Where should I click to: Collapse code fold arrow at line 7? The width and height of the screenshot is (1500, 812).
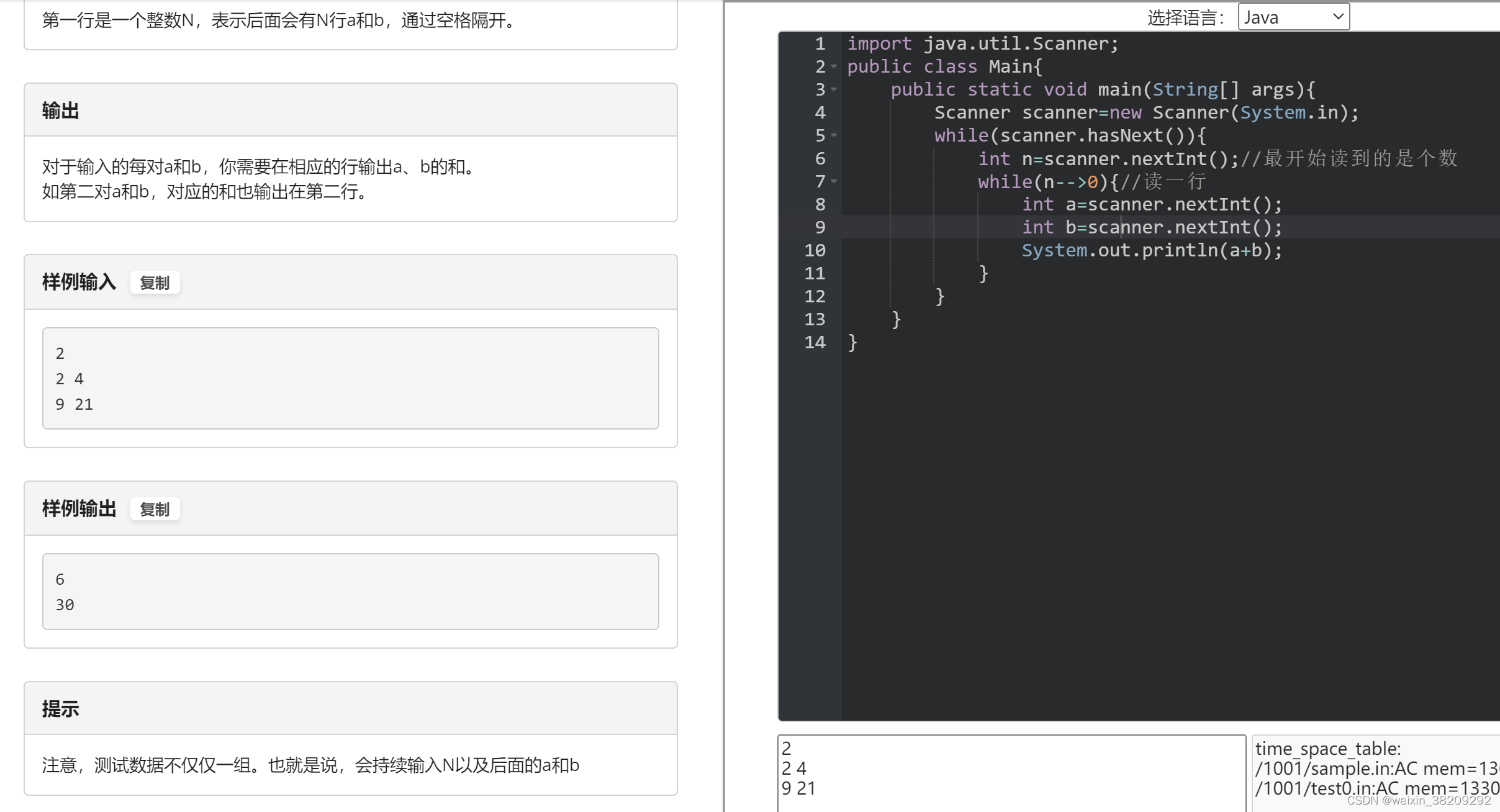click(x=834, y=181)
